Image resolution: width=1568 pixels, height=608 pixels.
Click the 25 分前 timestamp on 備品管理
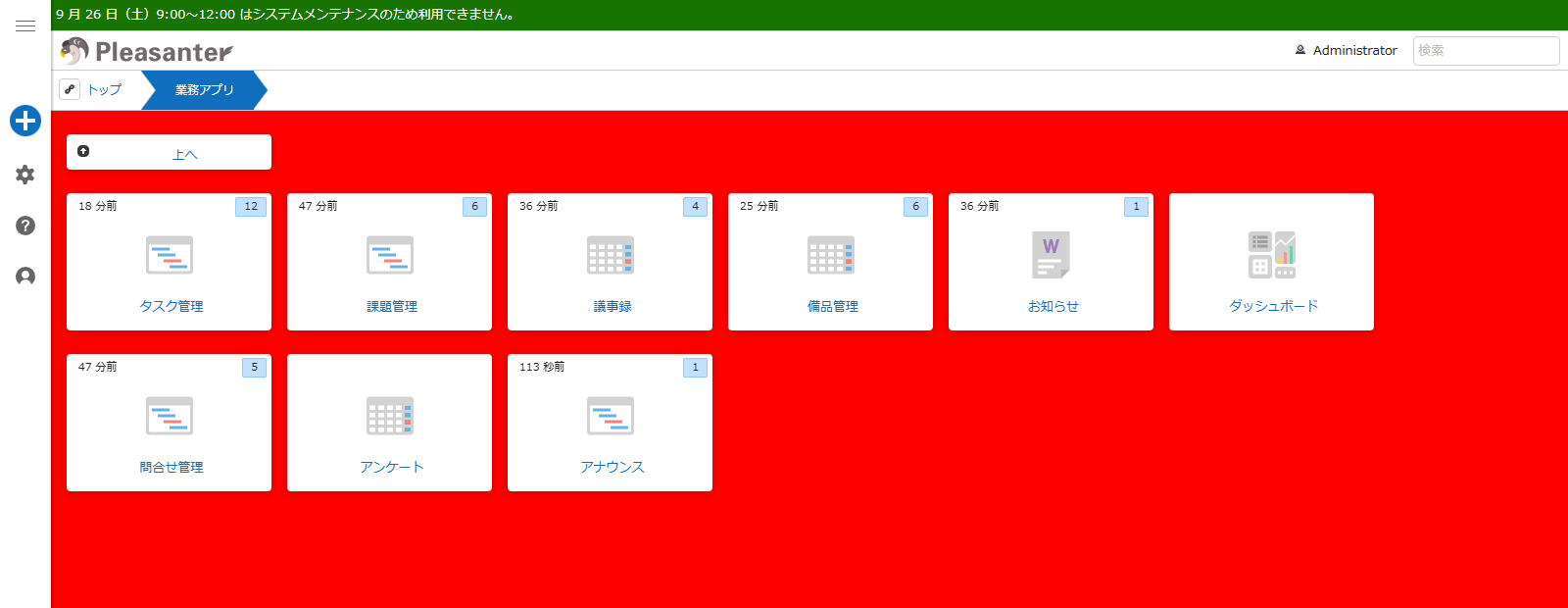pos(759,206)
